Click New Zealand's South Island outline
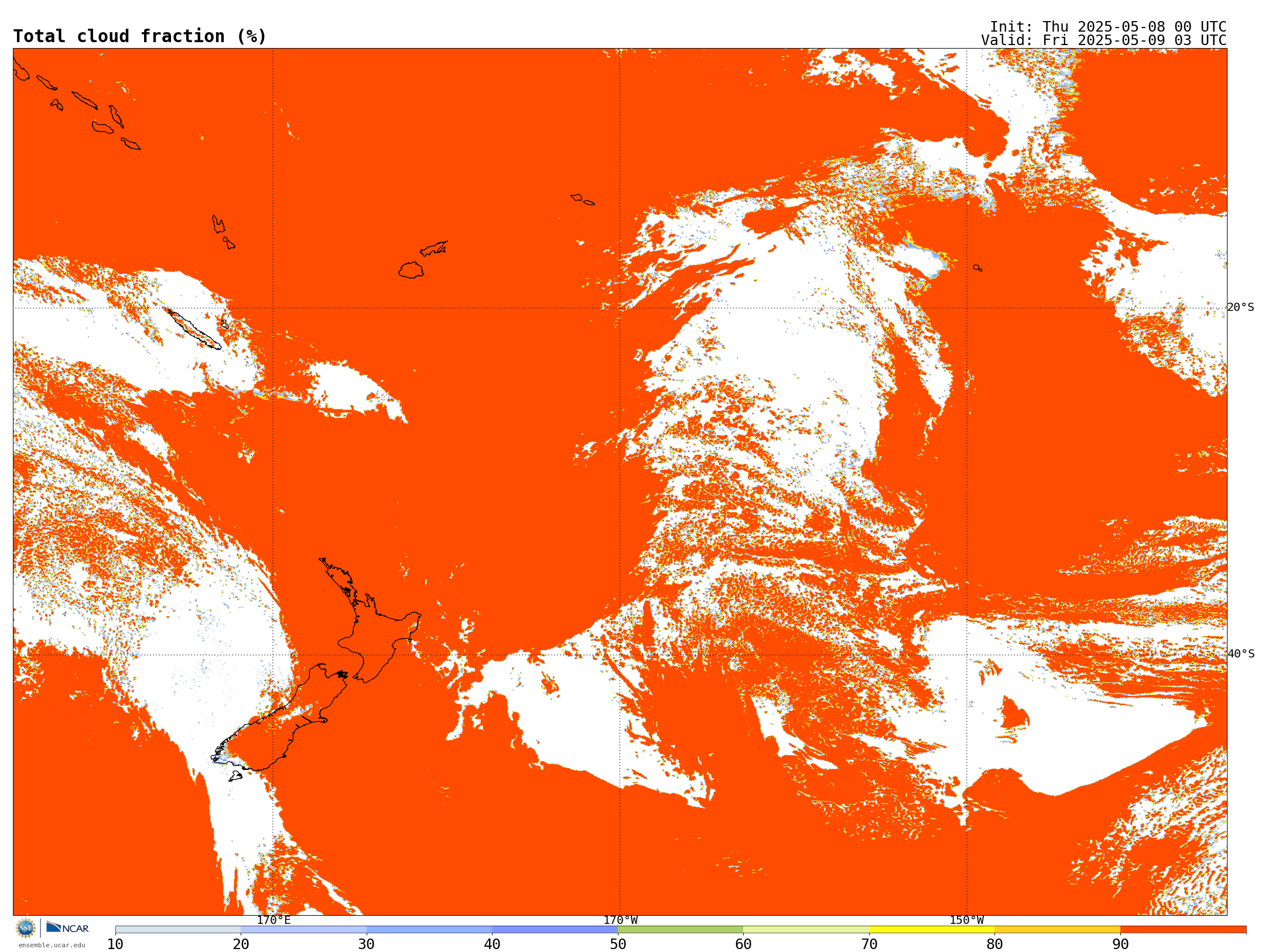 (x=281, y=726)
